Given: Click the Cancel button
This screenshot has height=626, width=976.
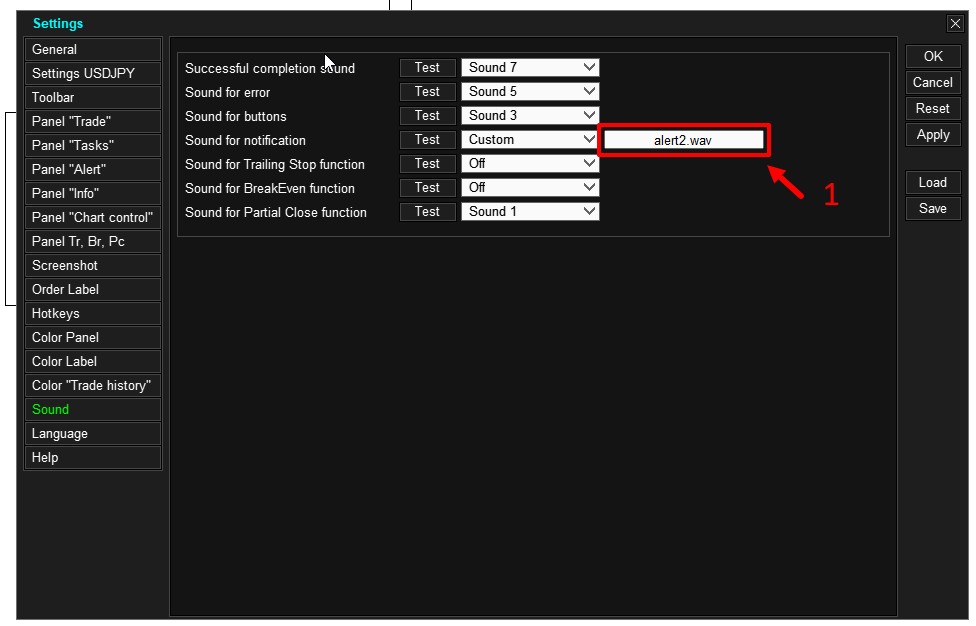Looking at the screenshot, I should (x=933, y=82).
